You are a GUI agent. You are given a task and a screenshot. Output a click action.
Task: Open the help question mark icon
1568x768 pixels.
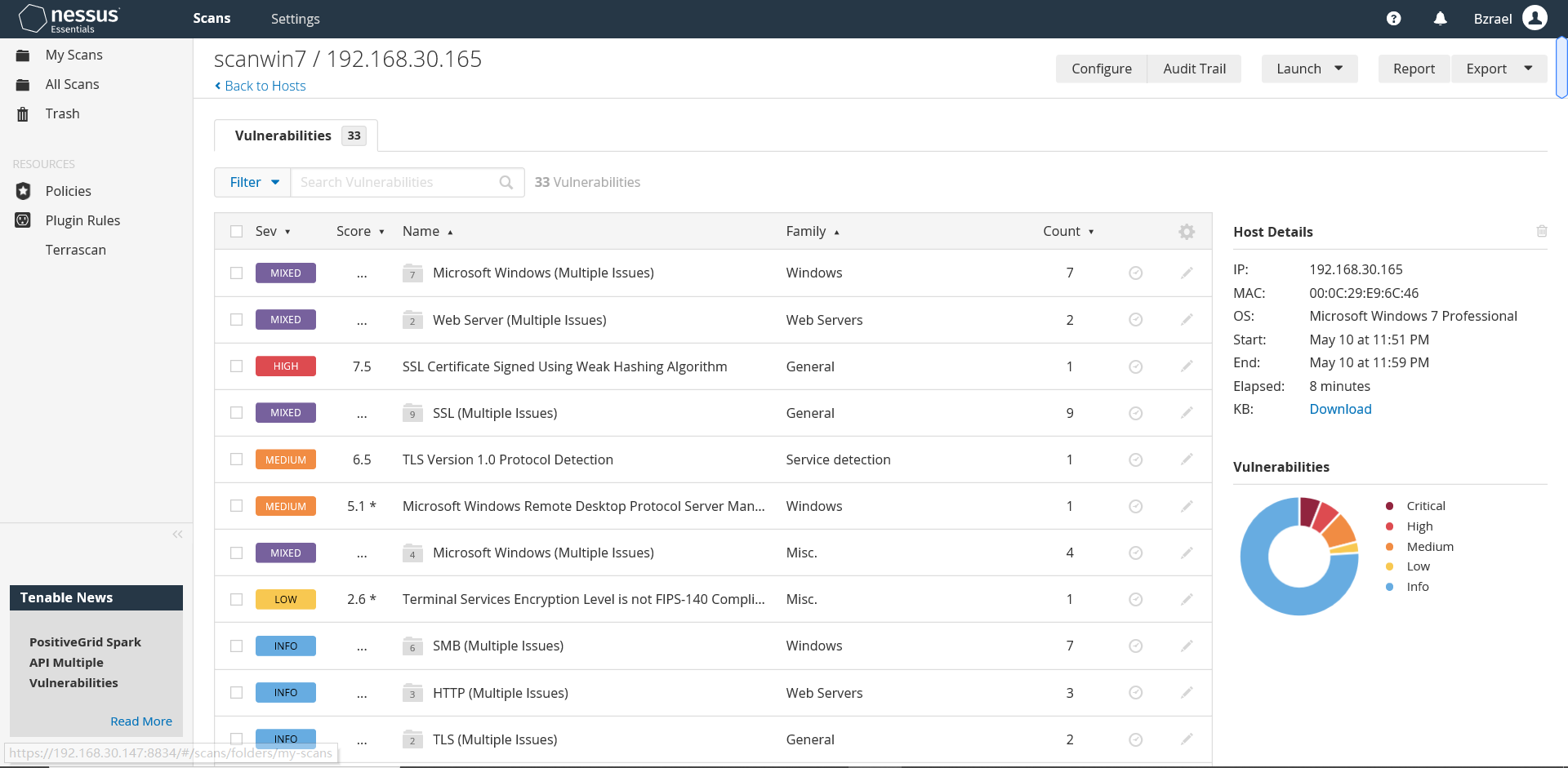click(x=1393, y=19)
